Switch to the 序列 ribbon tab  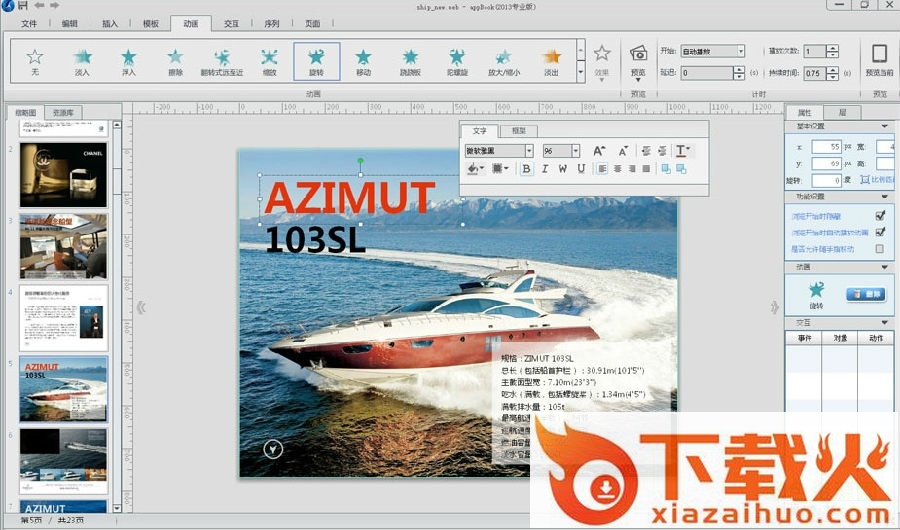(271, 24)
